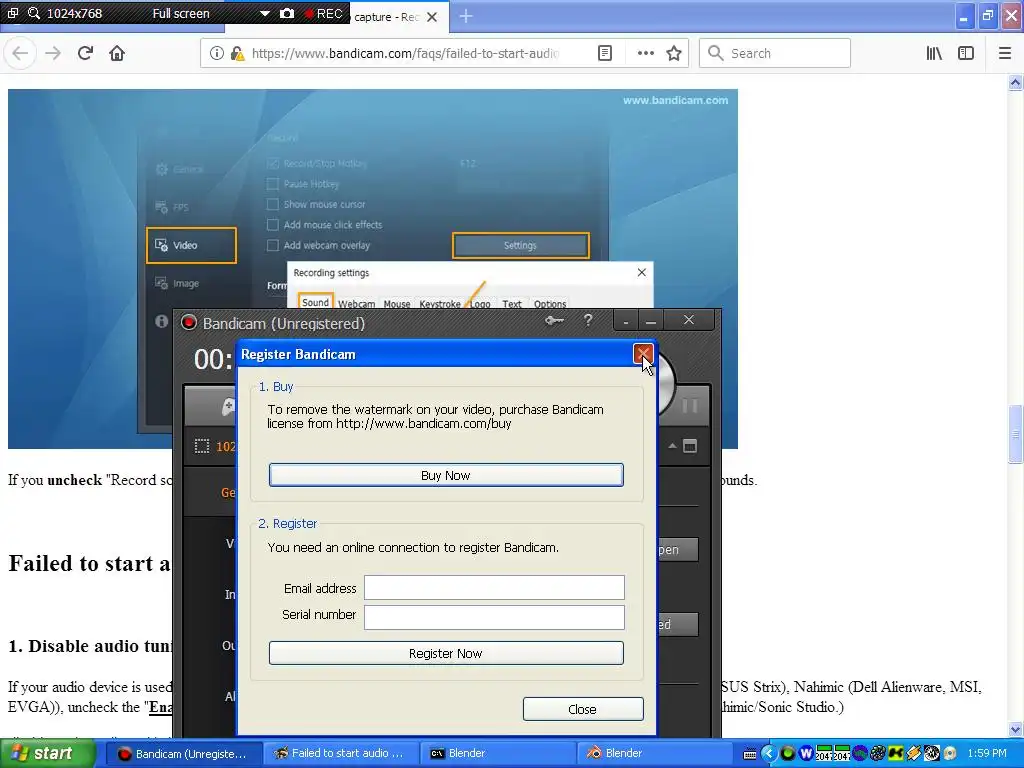
Task: Open Bandicam help question mark icon
Action: click(588, 319)
